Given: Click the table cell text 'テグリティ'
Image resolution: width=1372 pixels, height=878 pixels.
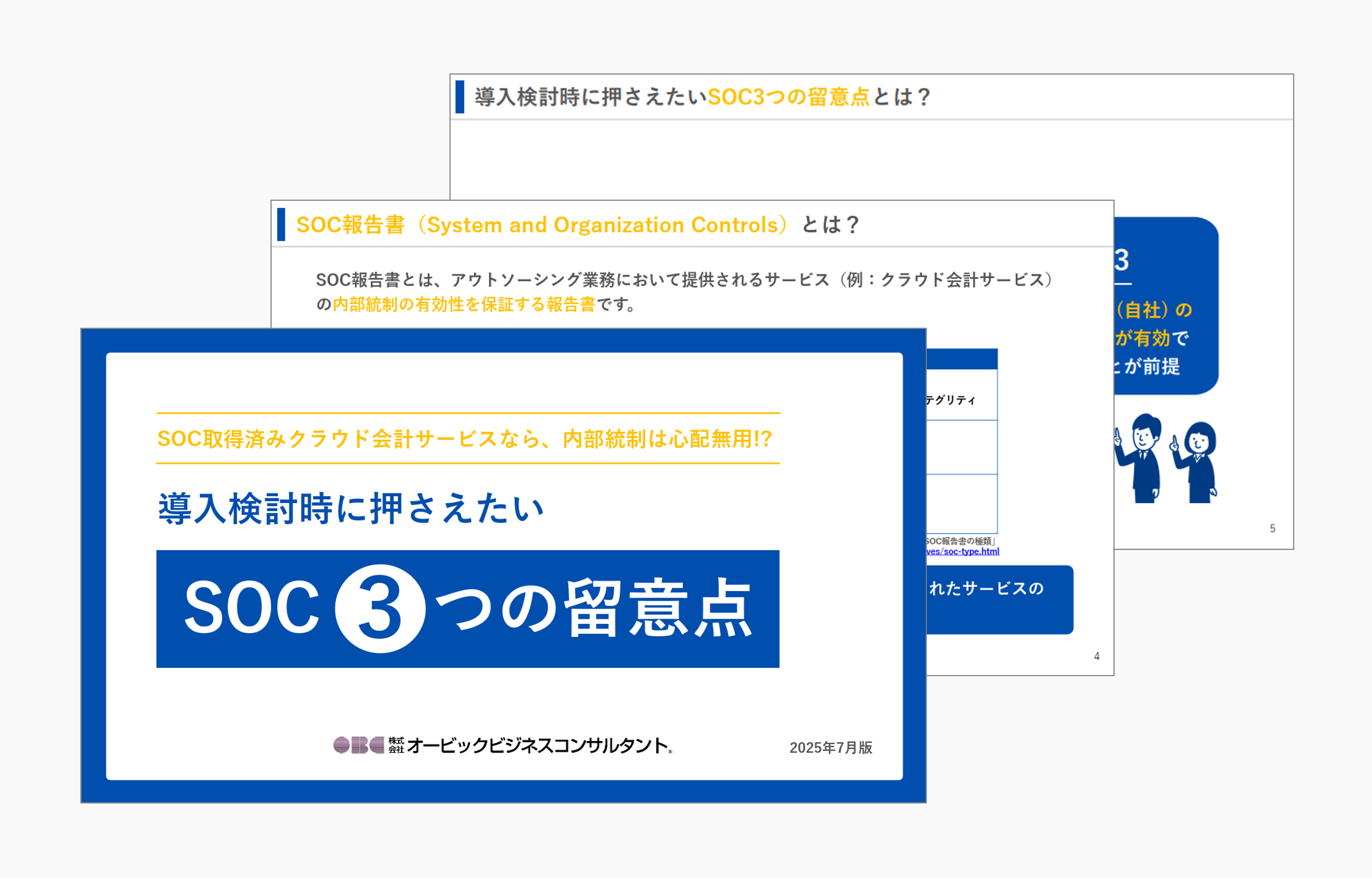Looking at the screenshot, I should pos(951,400).
